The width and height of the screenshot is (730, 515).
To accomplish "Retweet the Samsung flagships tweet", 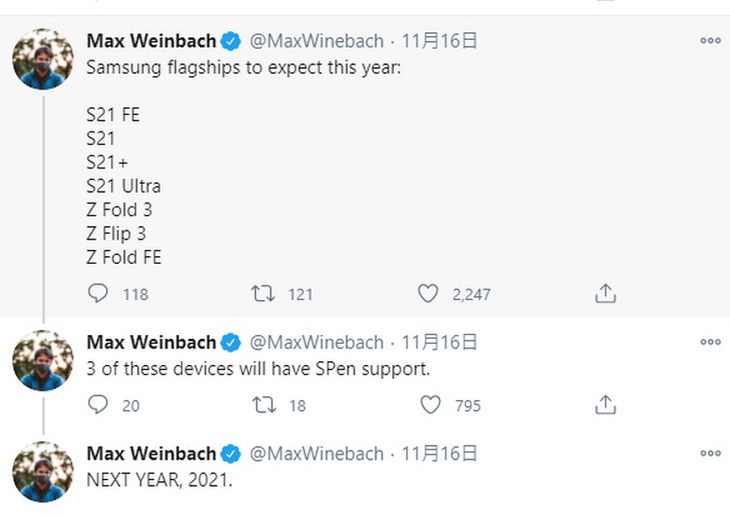I will coord(263,294).
